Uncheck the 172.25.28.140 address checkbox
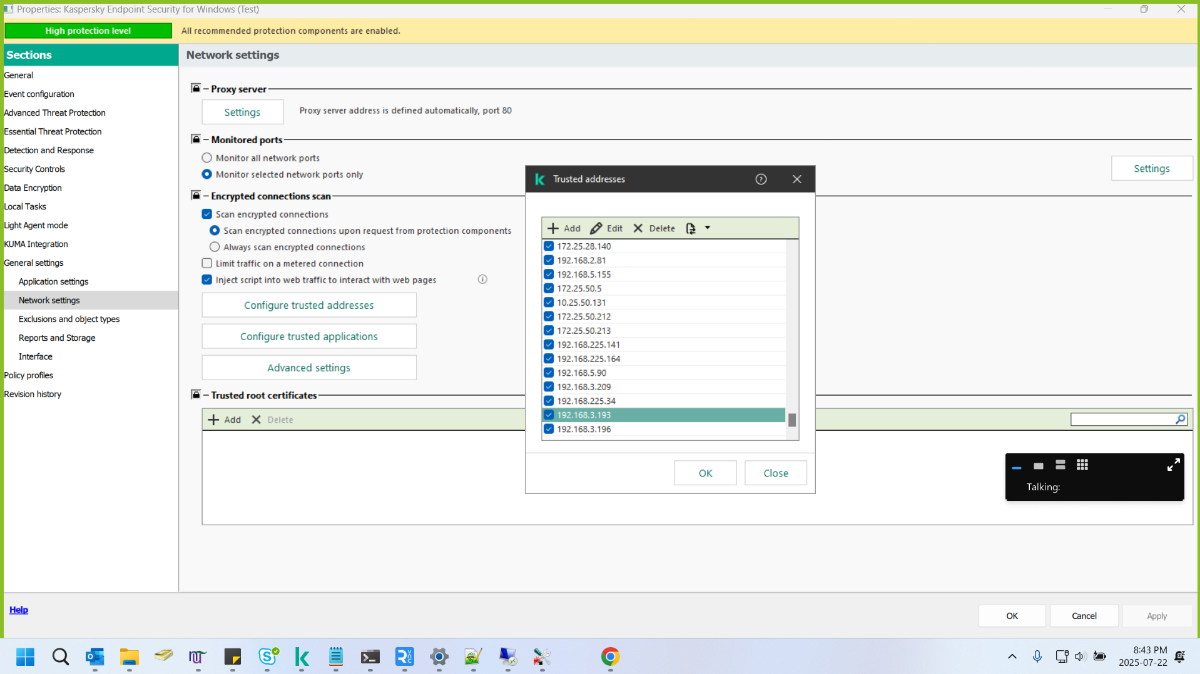 (548, 246)
